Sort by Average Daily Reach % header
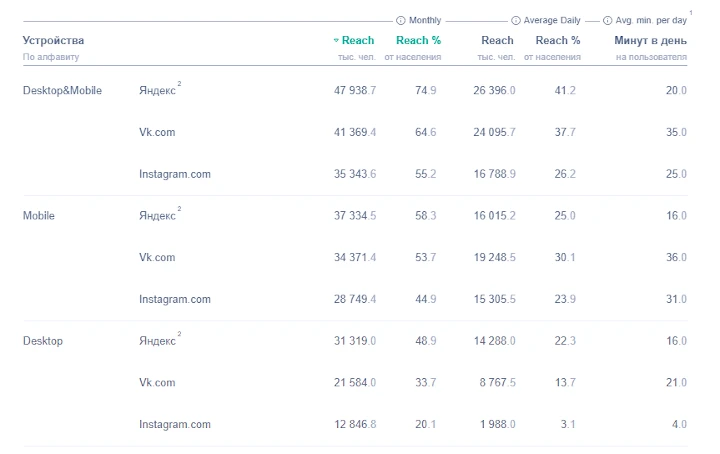The image size is (720, 454). point(557,41)
